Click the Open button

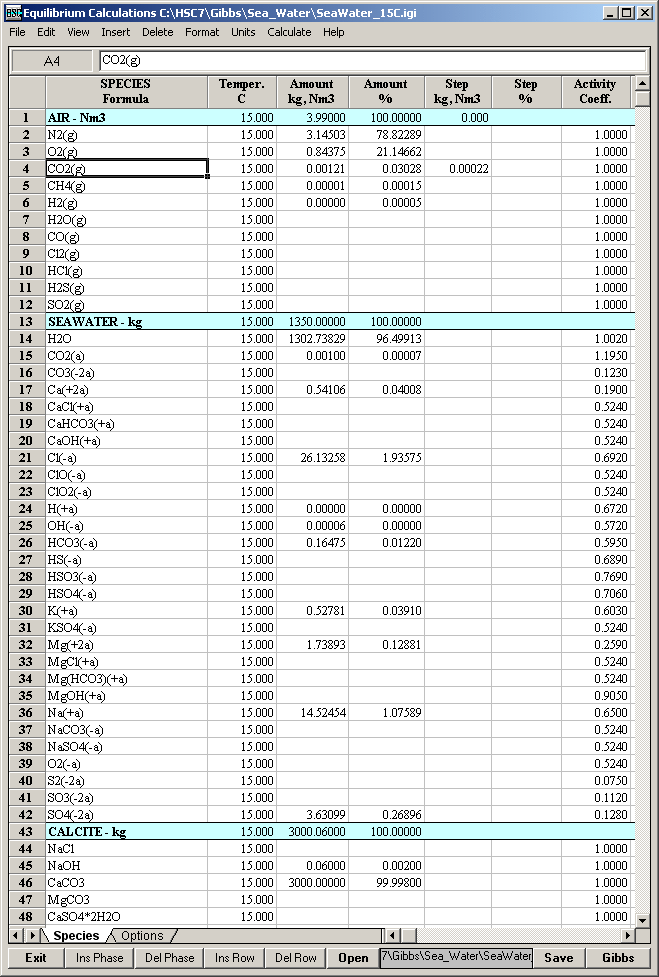tap(353, 957)
